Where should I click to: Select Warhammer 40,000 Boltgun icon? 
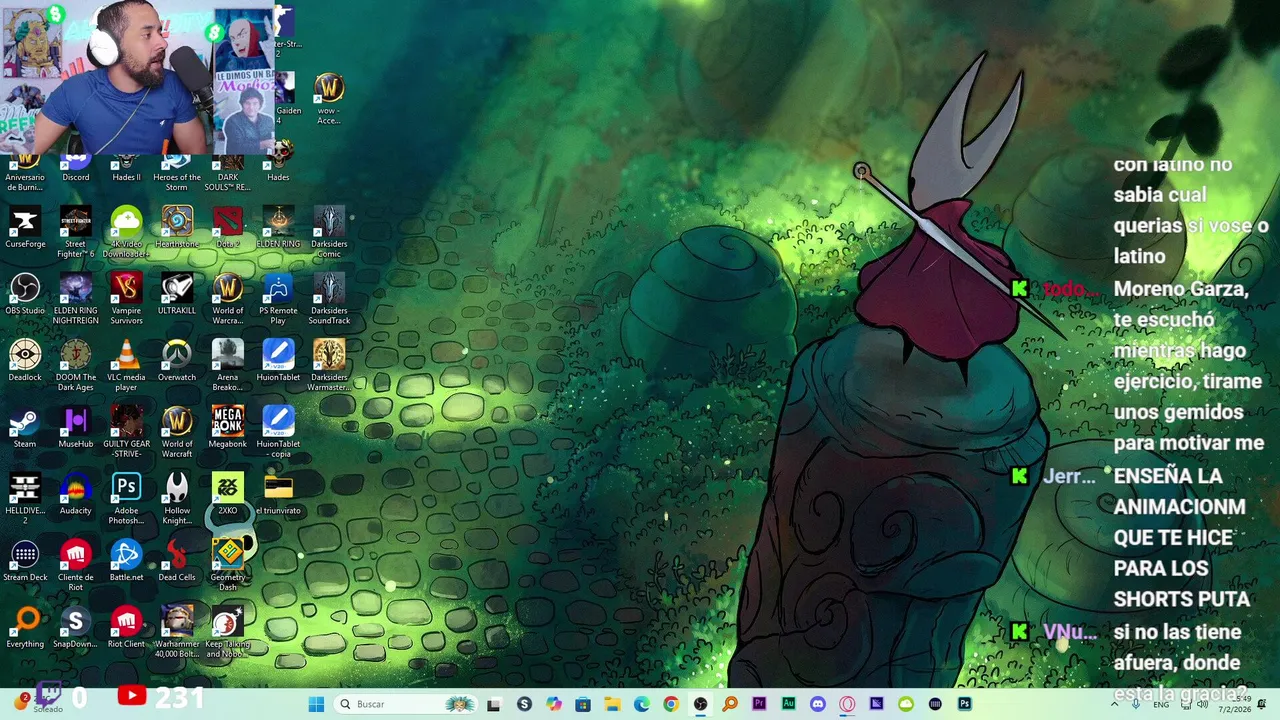(x=177, y=632)
